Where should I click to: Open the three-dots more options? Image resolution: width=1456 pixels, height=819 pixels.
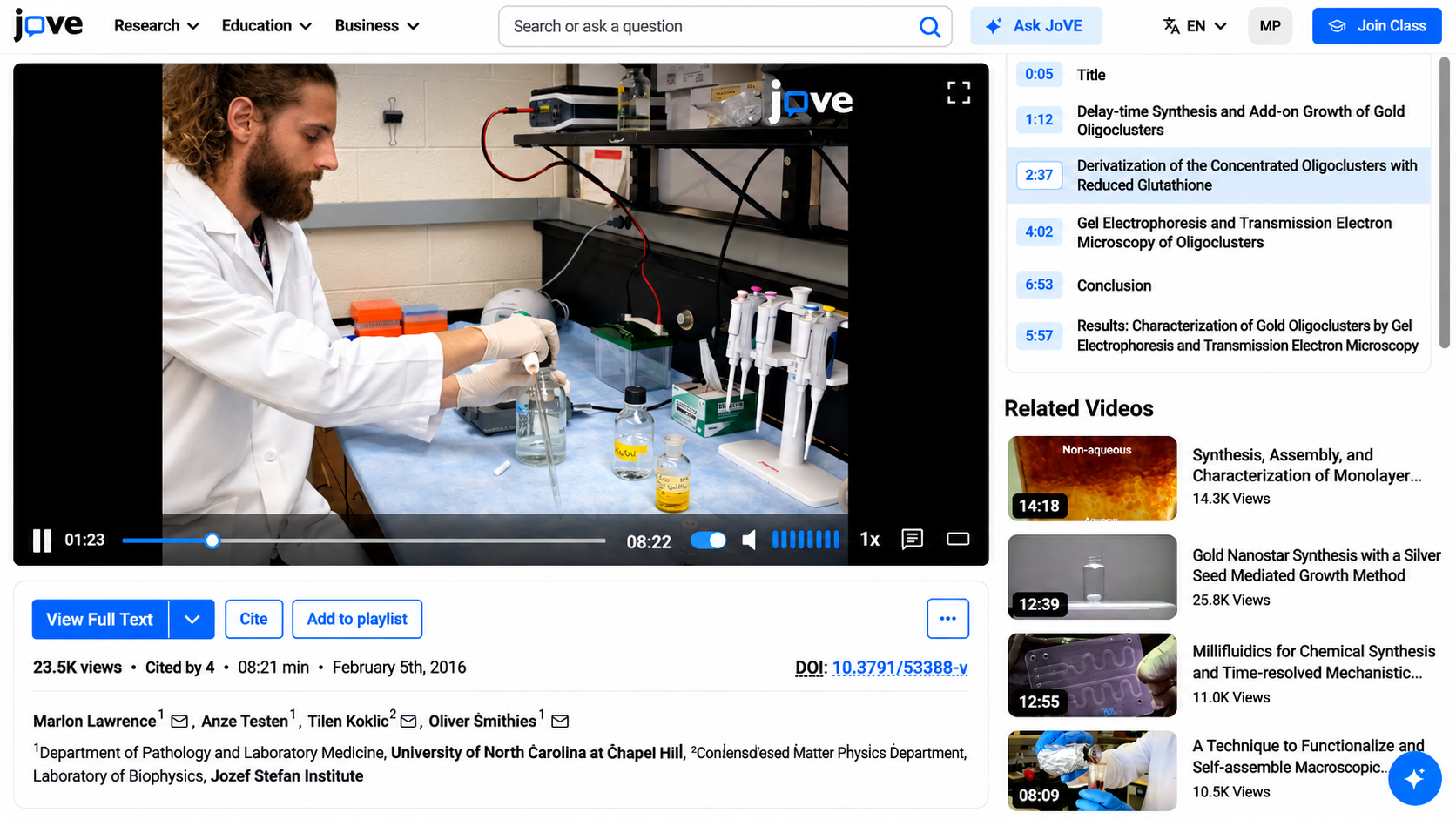click(947, 619)
